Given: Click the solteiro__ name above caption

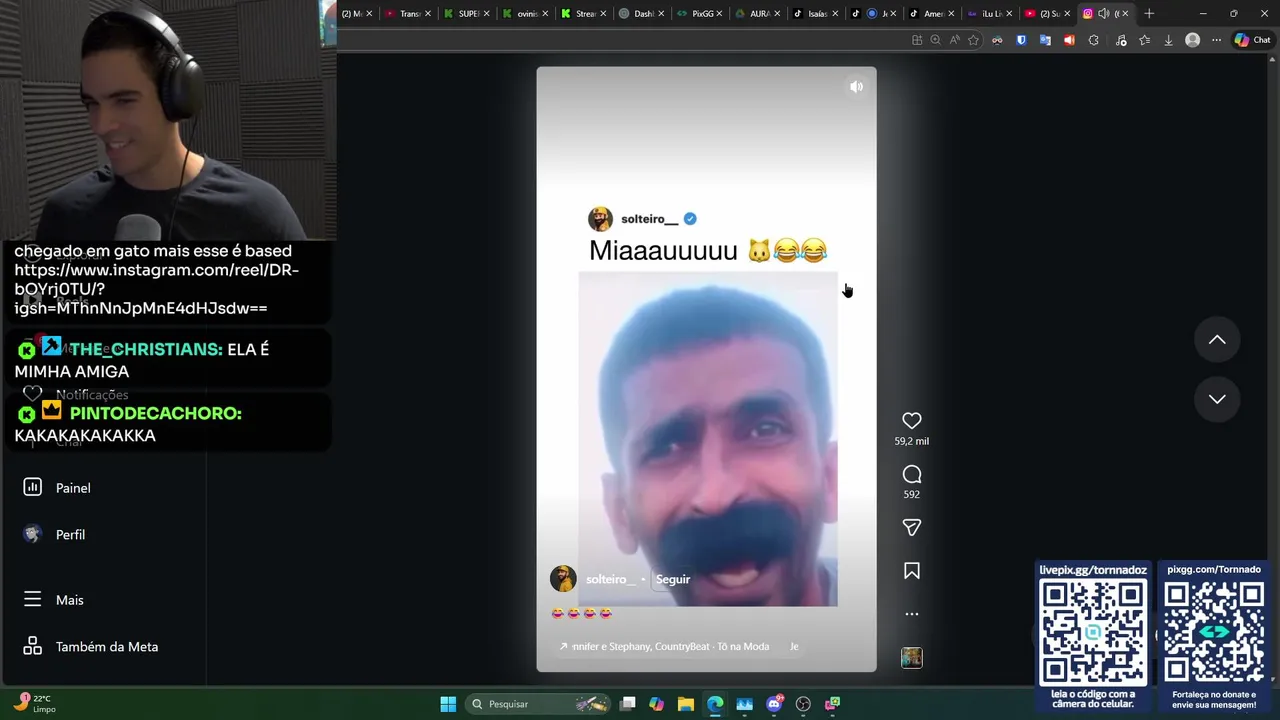Looking at the screenshot, I should pos(649,219).
